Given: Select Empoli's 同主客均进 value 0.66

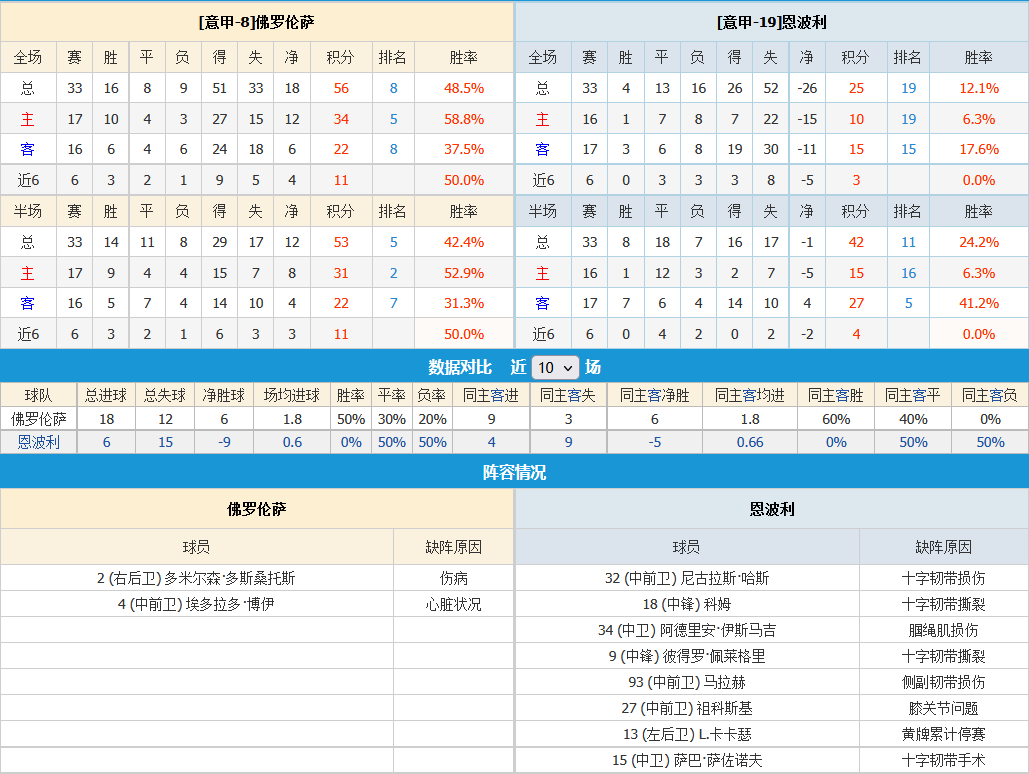Looking at the screenshot, I should [x=750, y=442].
